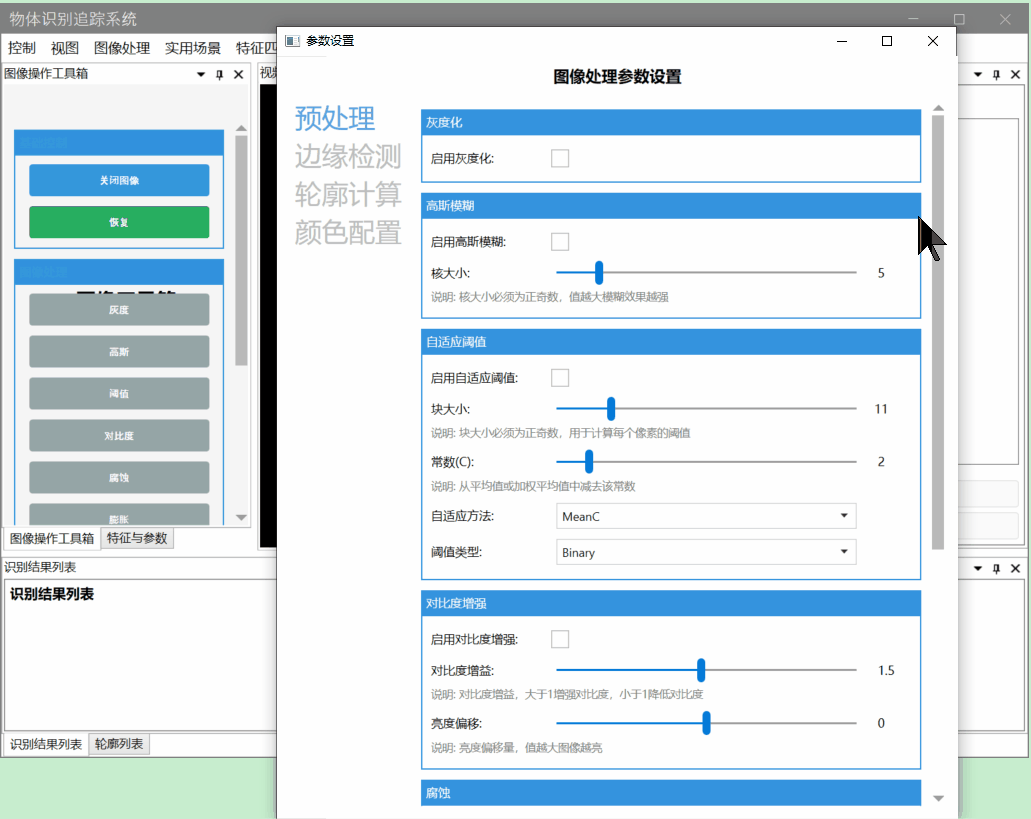Select the 识别结果列表 bottom tab
Screen dimensions: 1031x819
click(x=46, y=744)
